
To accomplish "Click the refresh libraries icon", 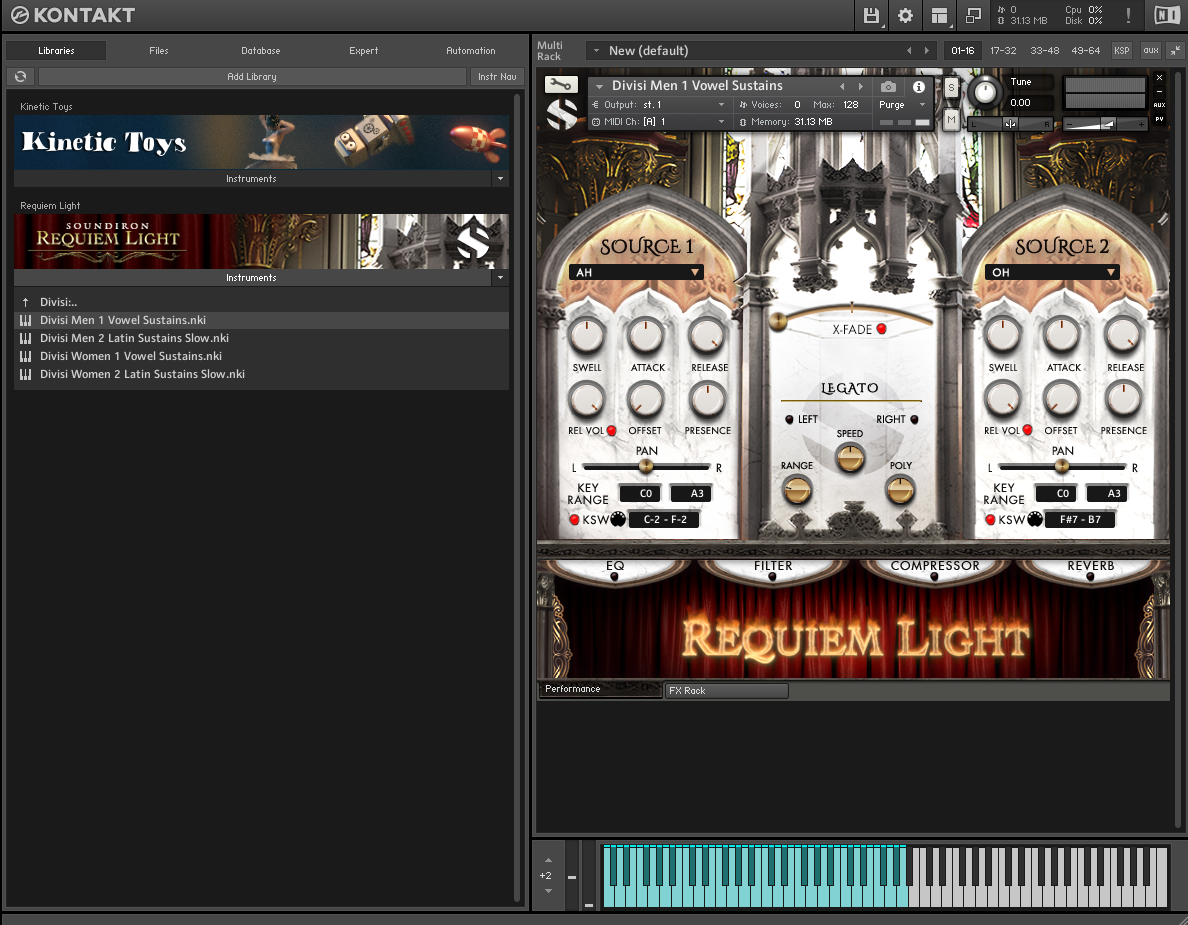I will point(20,77).
